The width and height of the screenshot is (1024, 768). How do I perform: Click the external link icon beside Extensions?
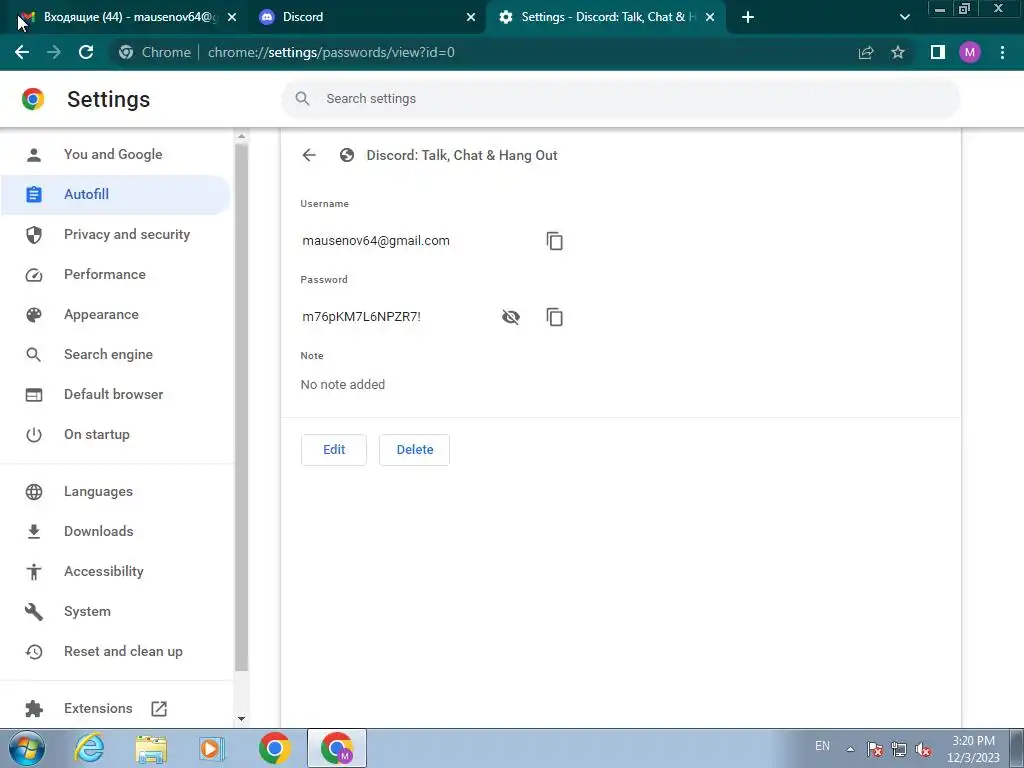tap(159, 709)
